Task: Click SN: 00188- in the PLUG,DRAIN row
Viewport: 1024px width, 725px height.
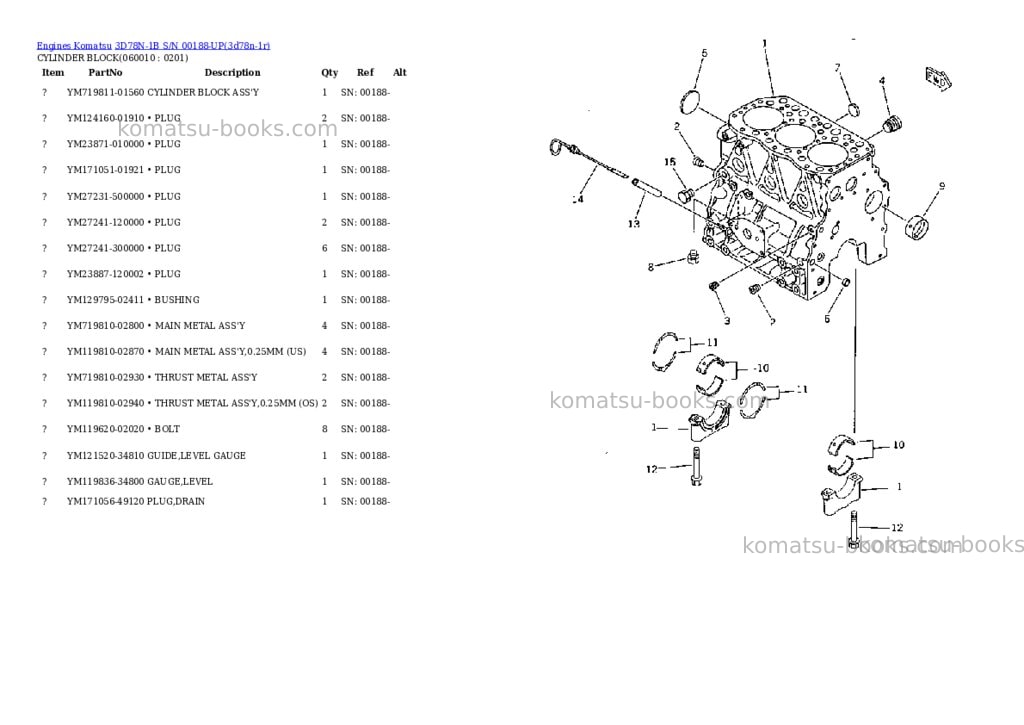Action: pyautogui.click(x=365, y=502)
